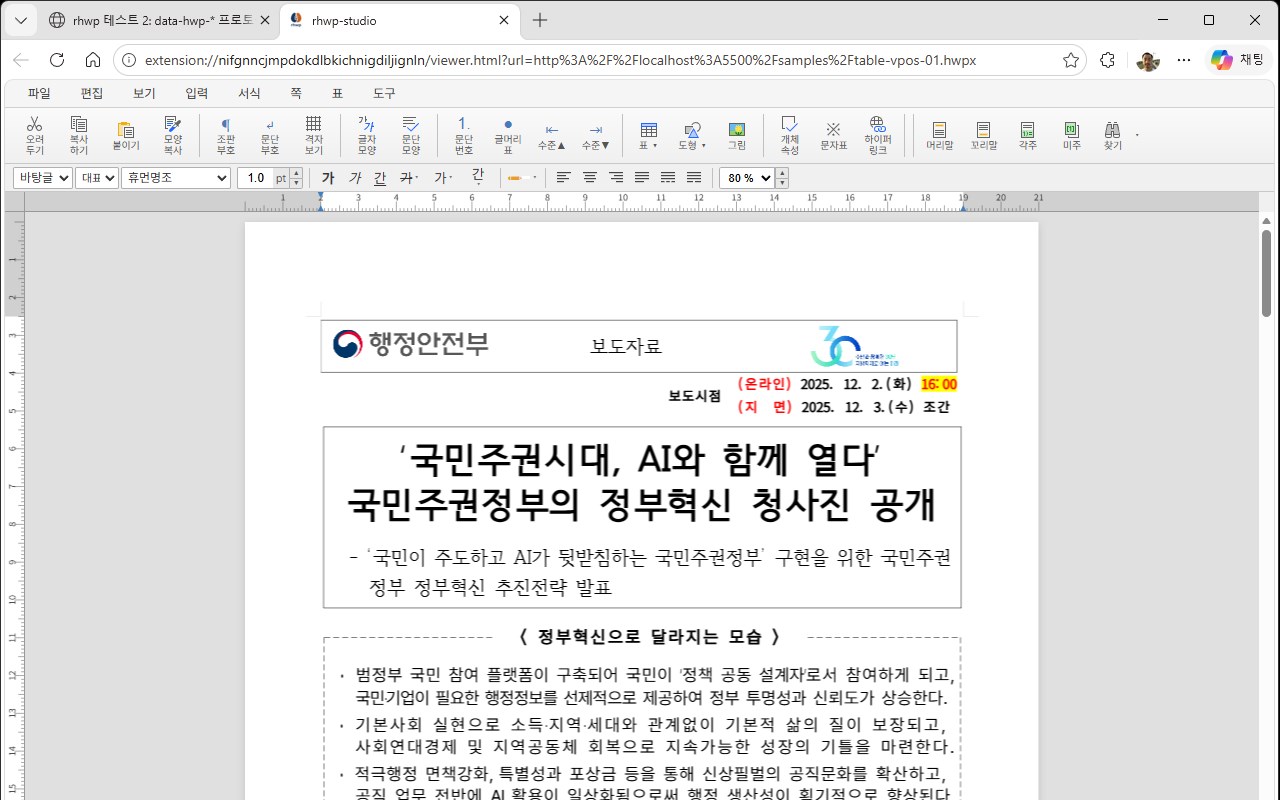Align paragraph text left
This screenshot has height=800, width=1280.
pos(564,178)
